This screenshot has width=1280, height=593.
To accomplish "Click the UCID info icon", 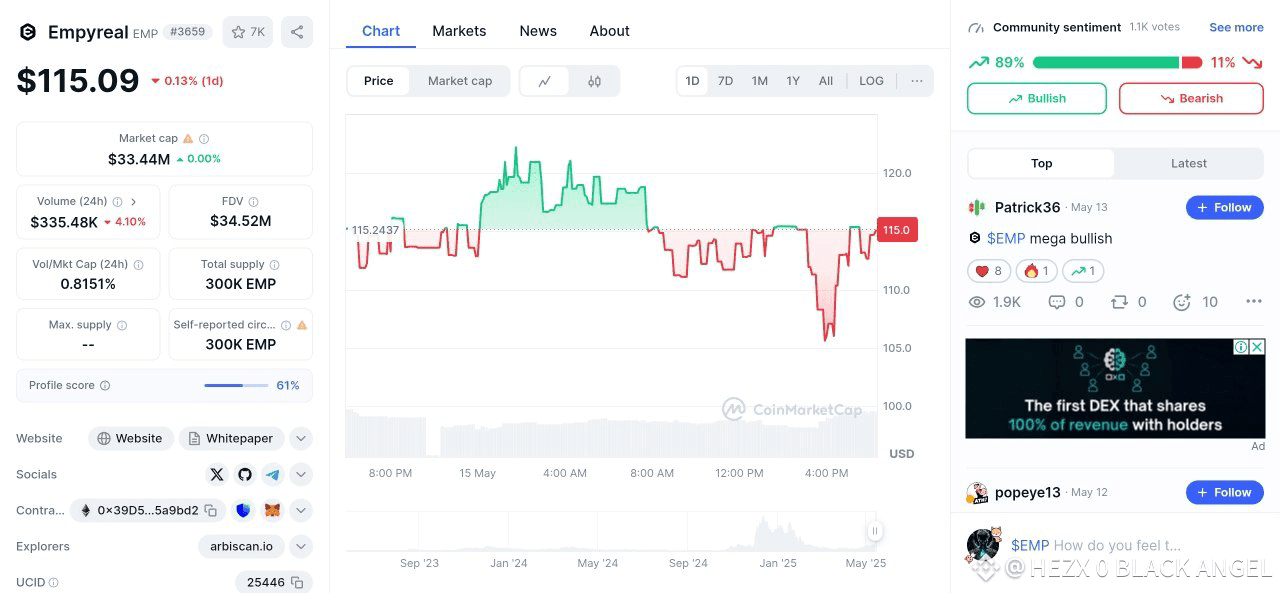I will (54, 583).
